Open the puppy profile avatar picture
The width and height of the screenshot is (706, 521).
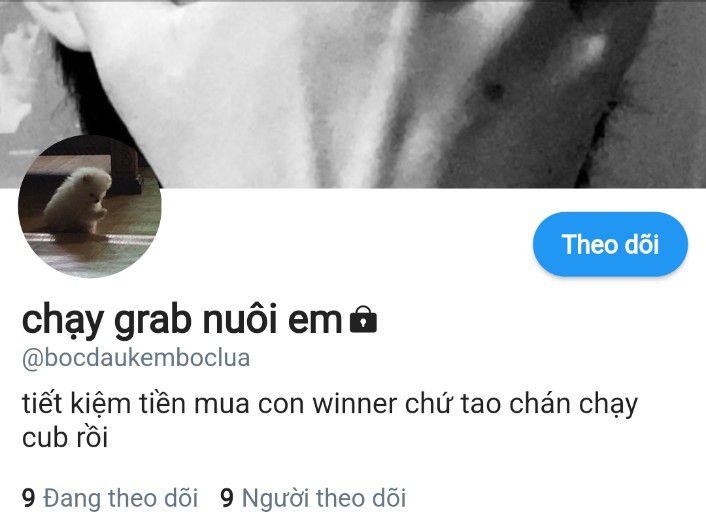point(90,206)
